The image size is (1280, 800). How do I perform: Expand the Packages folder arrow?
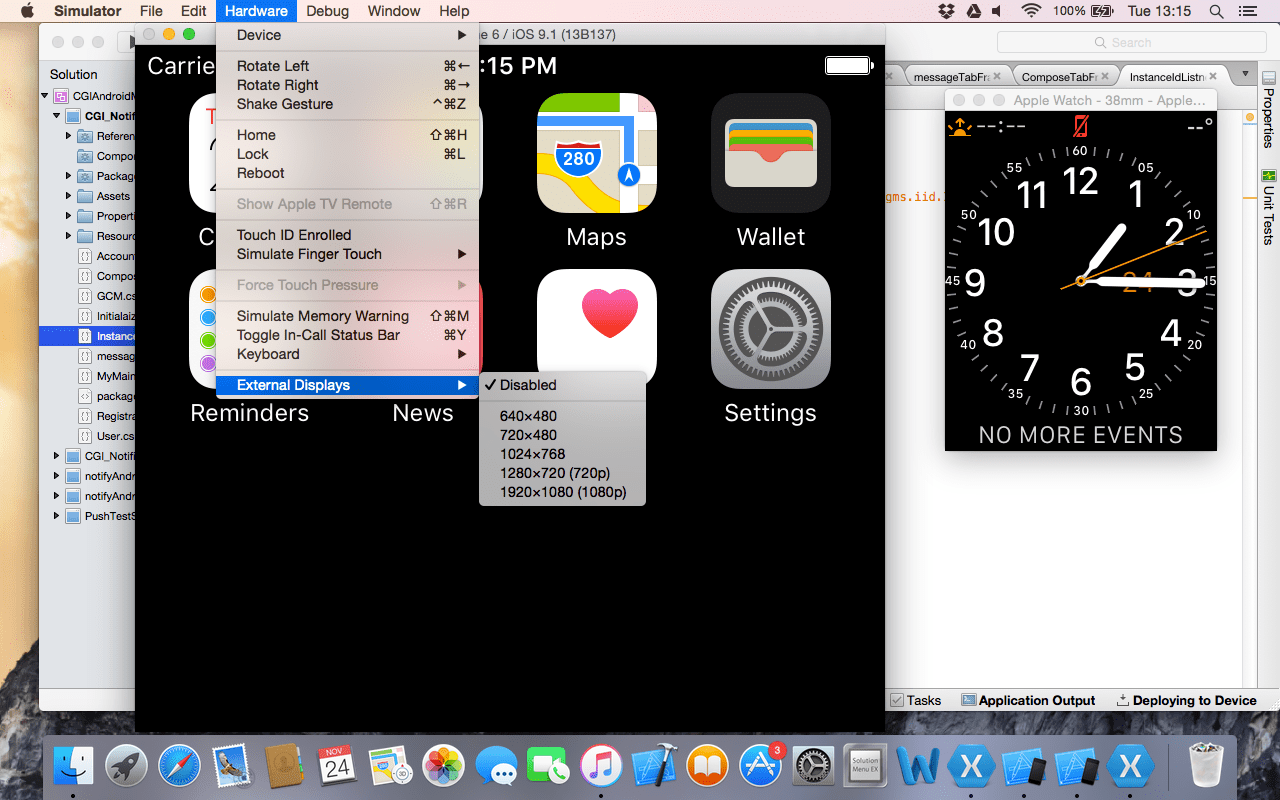(69, 176)
